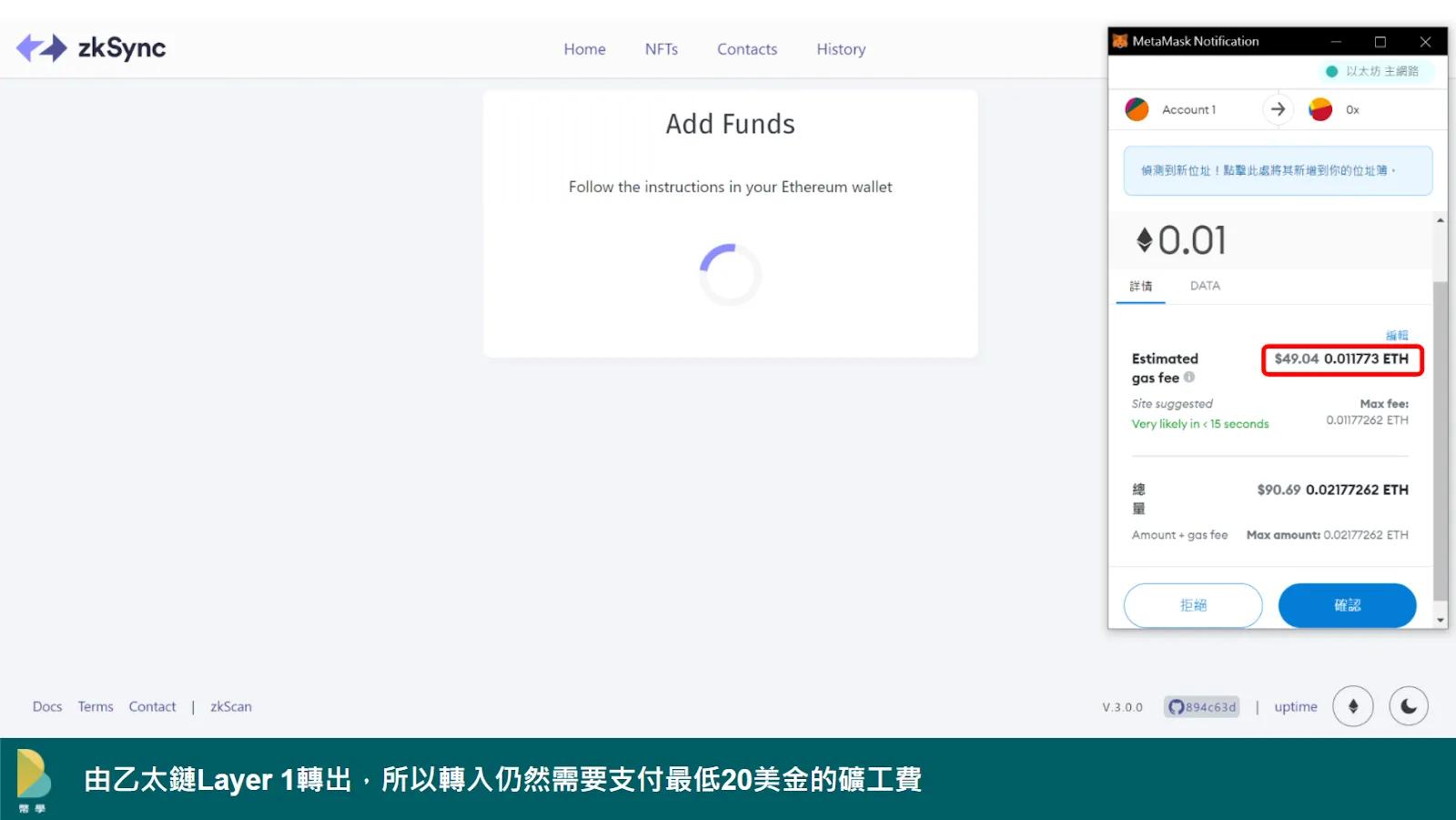Click the zkSync logo icon
The height and width of the screenshot is (820, 1456).
click(44, 47)
